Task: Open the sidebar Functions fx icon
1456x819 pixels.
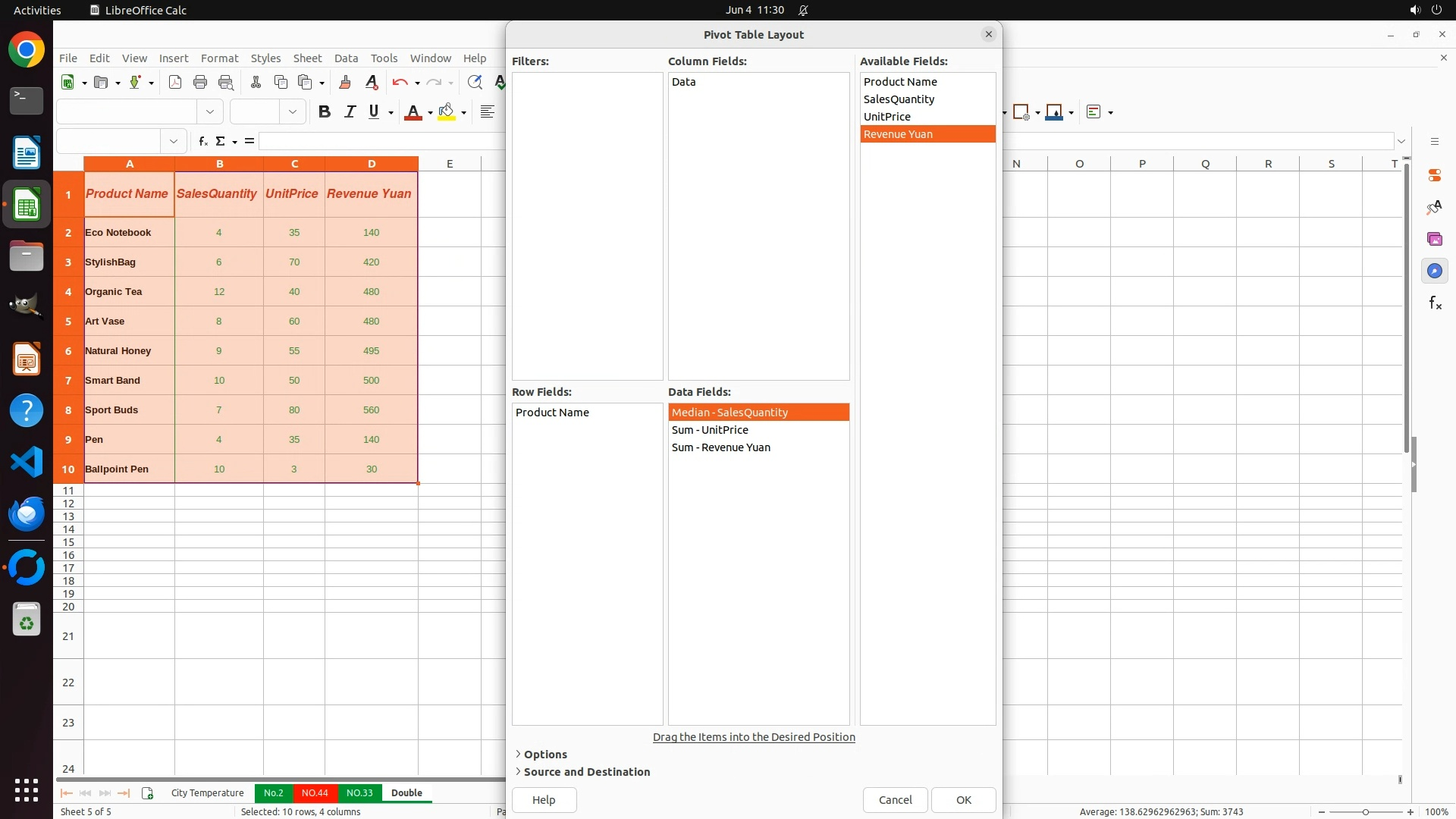Action: pyautogui.click(x=1435, y=303)
